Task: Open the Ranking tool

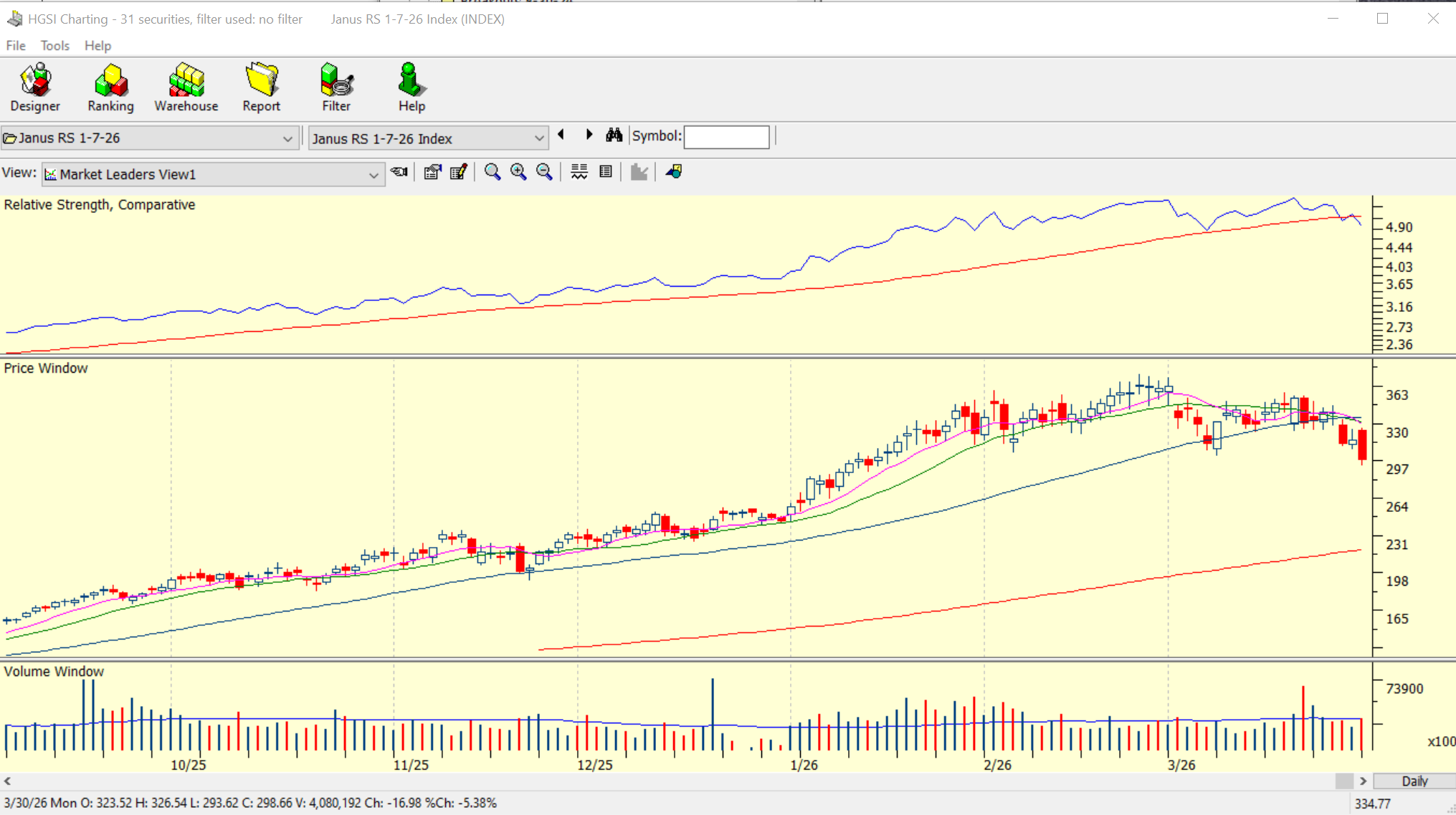Action: pos(110,87)
